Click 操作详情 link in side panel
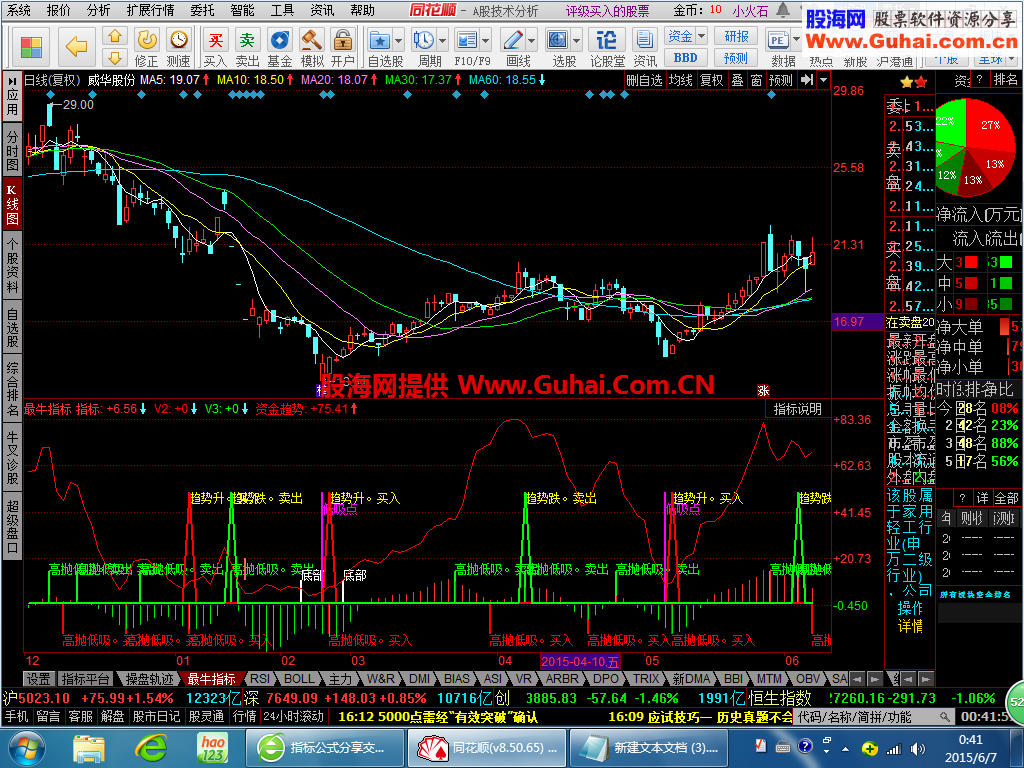Screen dimensions: 1024x768 (910, 617)
